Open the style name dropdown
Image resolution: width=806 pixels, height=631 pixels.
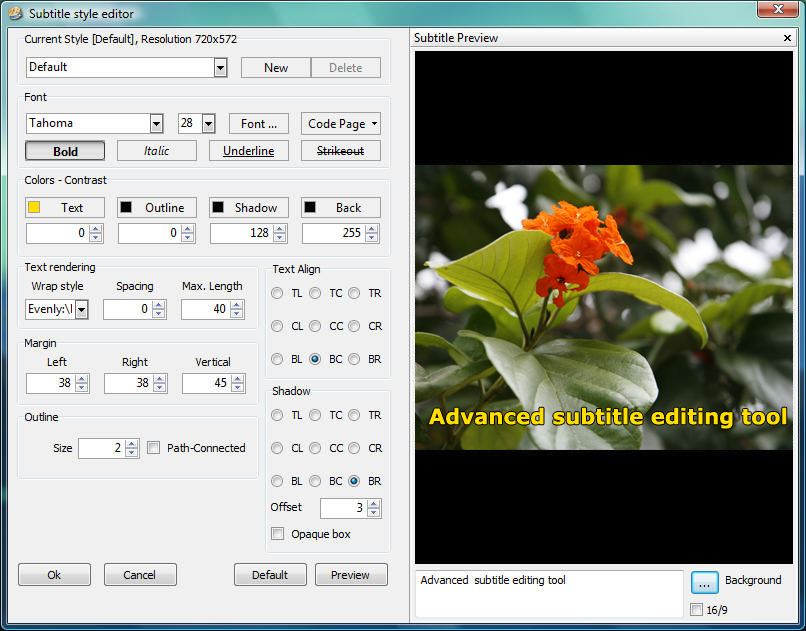click(x=221, y=67)
